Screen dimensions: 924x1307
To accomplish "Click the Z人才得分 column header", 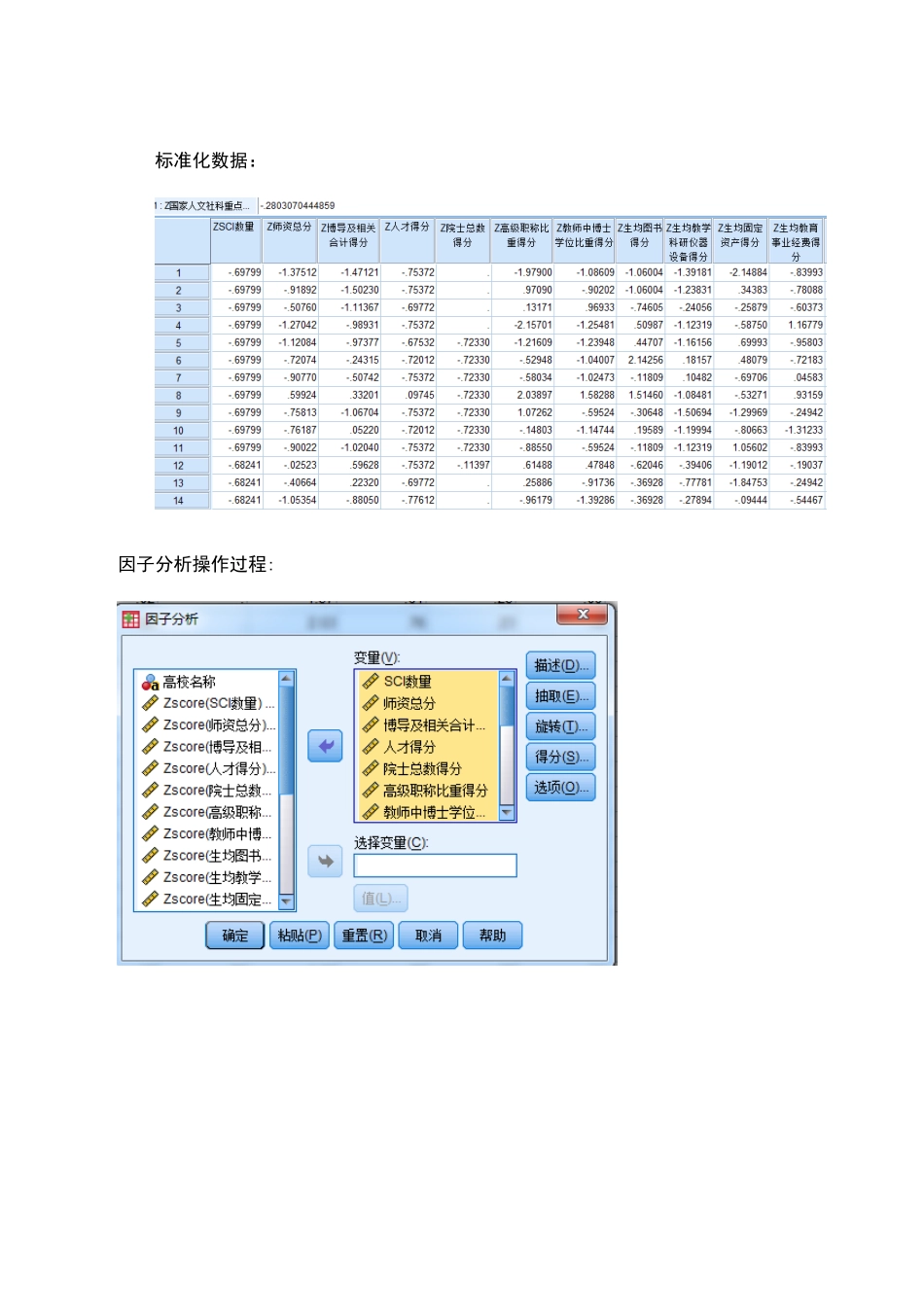I will click(409, 240).
